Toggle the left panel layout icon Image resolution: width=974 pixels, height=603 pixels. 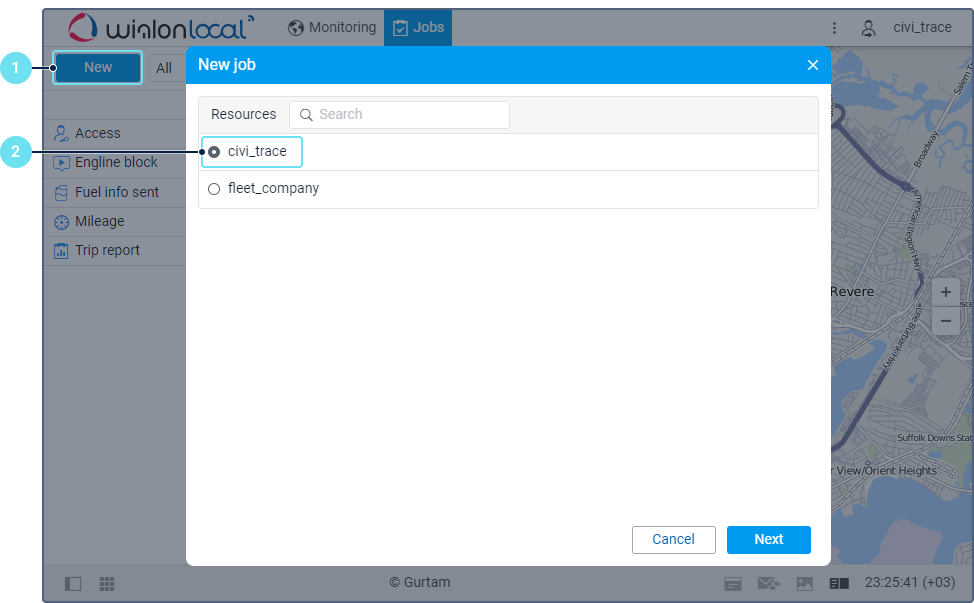click(x=73, y=583)
